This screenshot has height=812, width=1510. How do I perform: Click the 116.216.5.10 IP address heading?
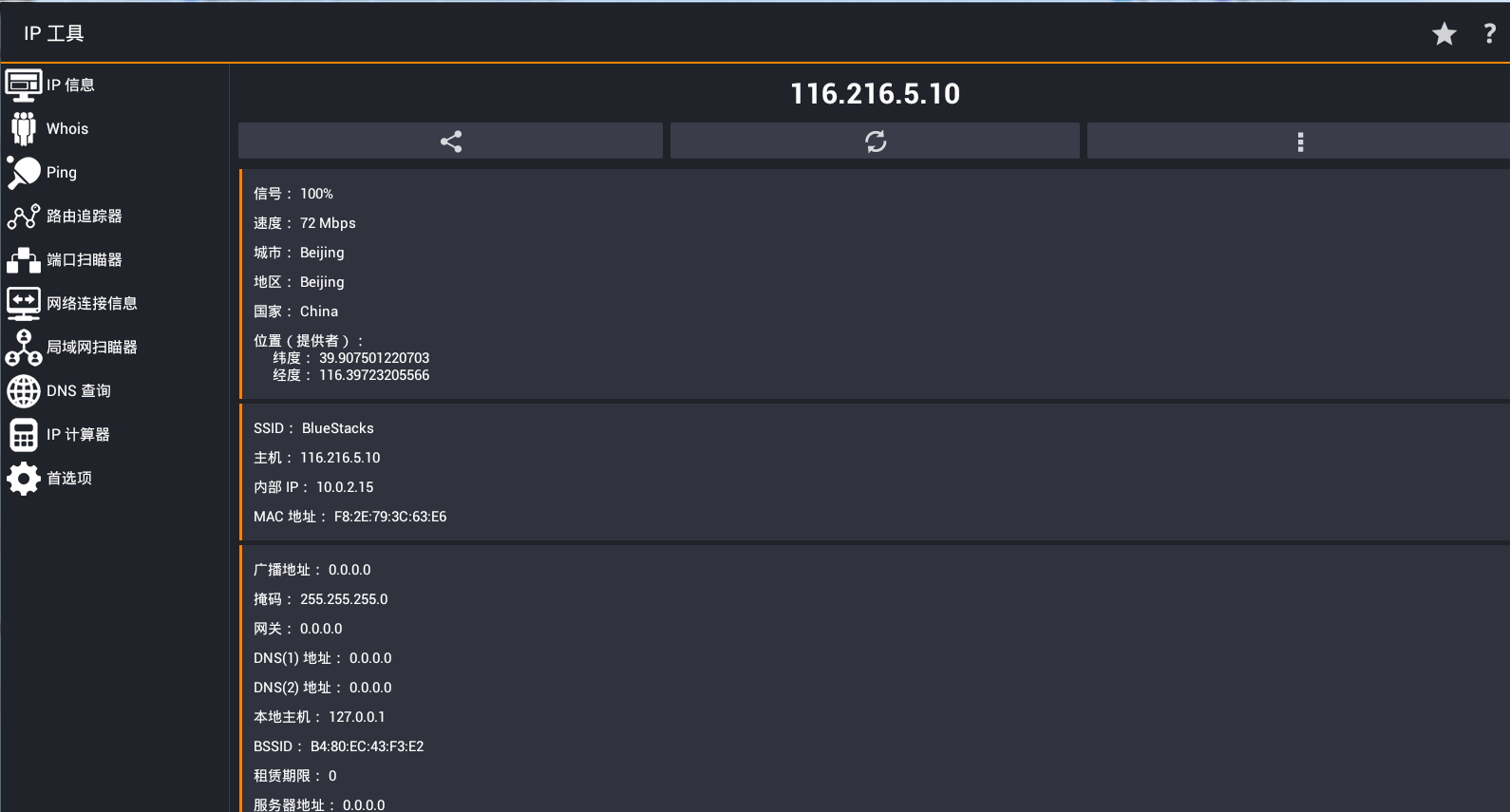tap(875, 94)
